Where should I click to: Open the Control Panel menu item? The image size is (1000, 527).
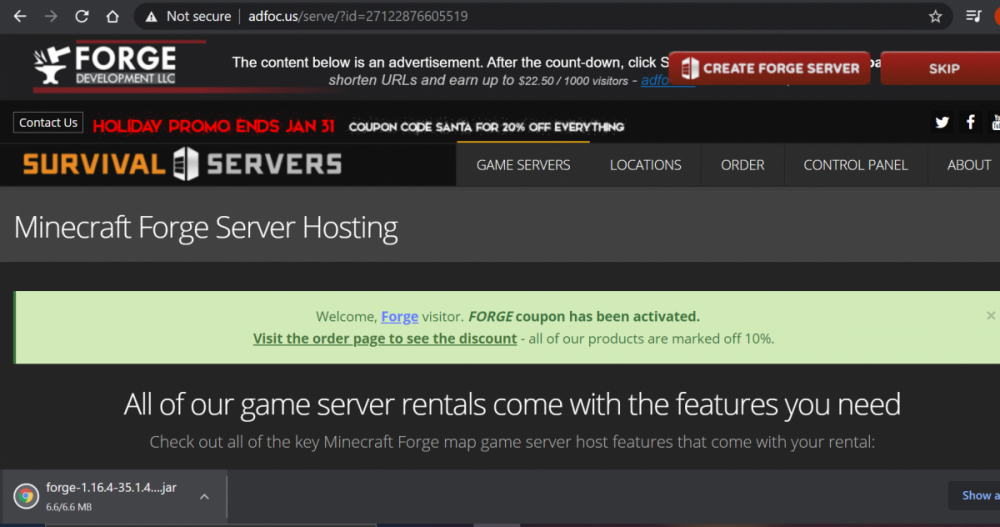855,165
